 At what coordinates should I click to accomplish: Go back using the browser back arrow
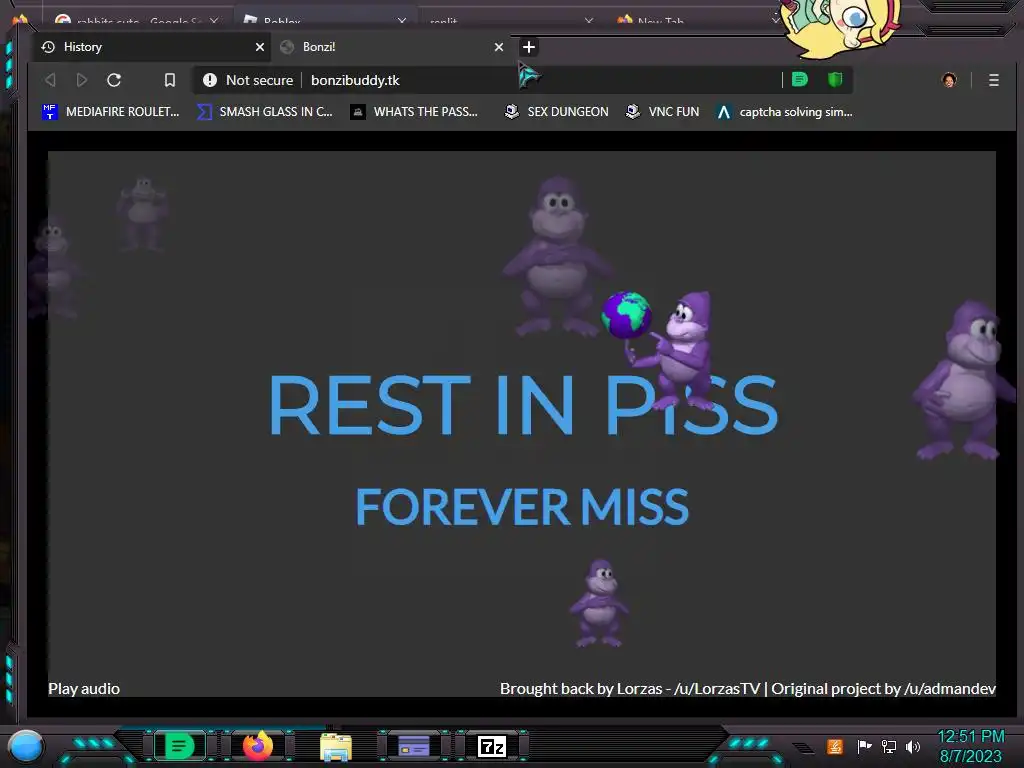point(50,80)
